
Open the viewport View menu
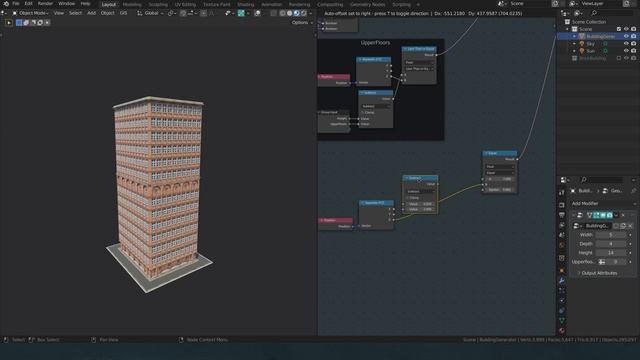(59, 13)
